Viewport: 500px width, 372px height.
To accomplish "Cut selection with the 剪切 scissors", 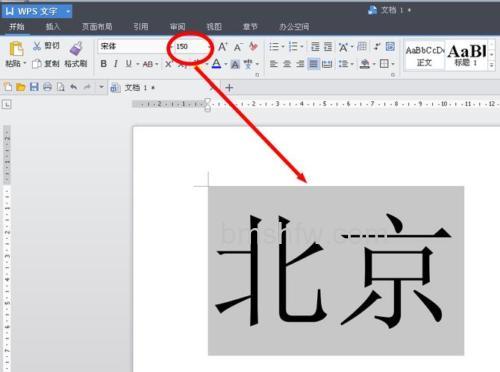I will pyautogui.click(x=46, y=46).
